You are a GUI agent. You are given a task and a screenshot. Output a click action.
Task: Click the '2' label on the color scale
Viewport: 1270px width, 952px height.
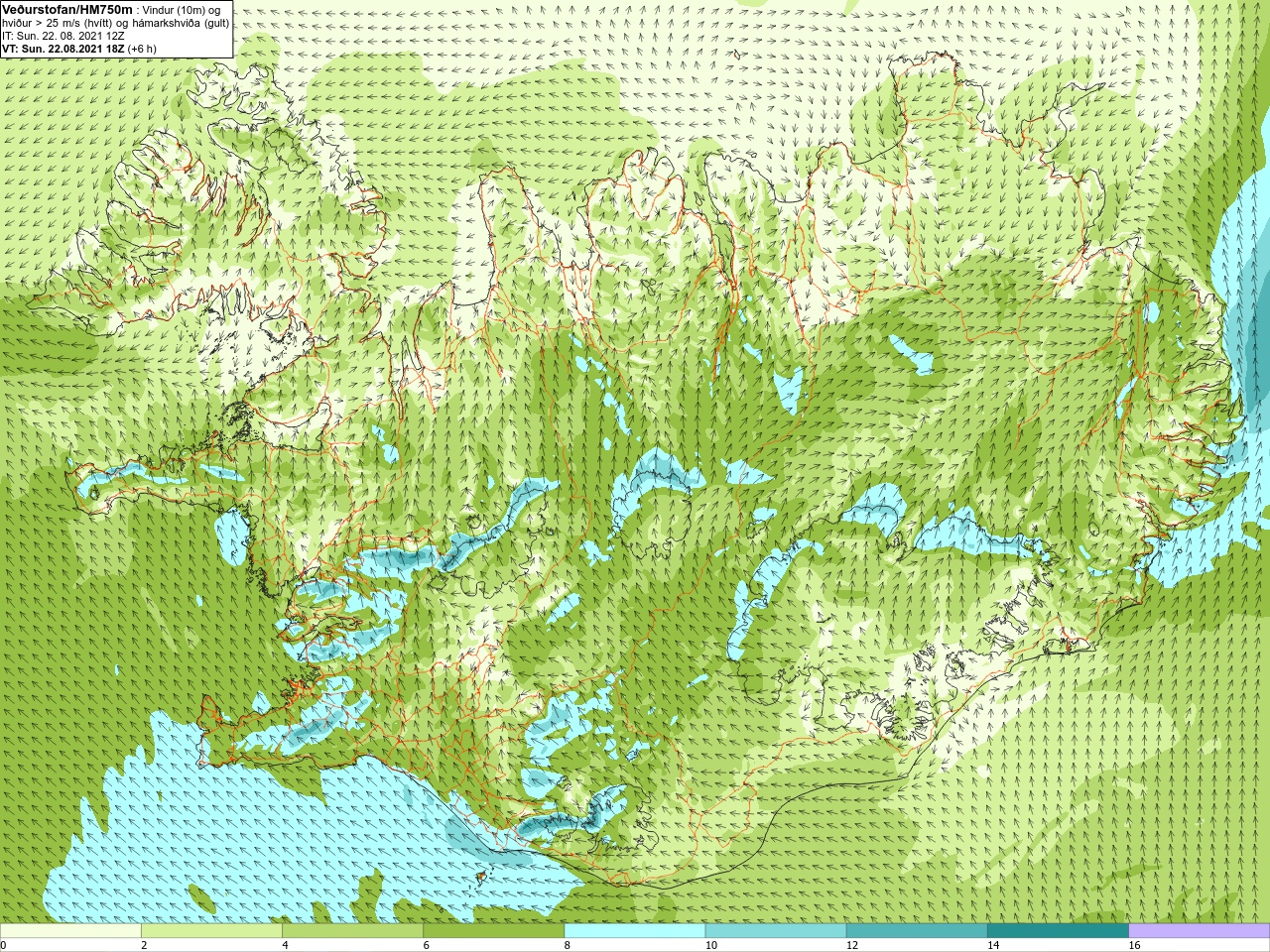click(x=144, y=945)
